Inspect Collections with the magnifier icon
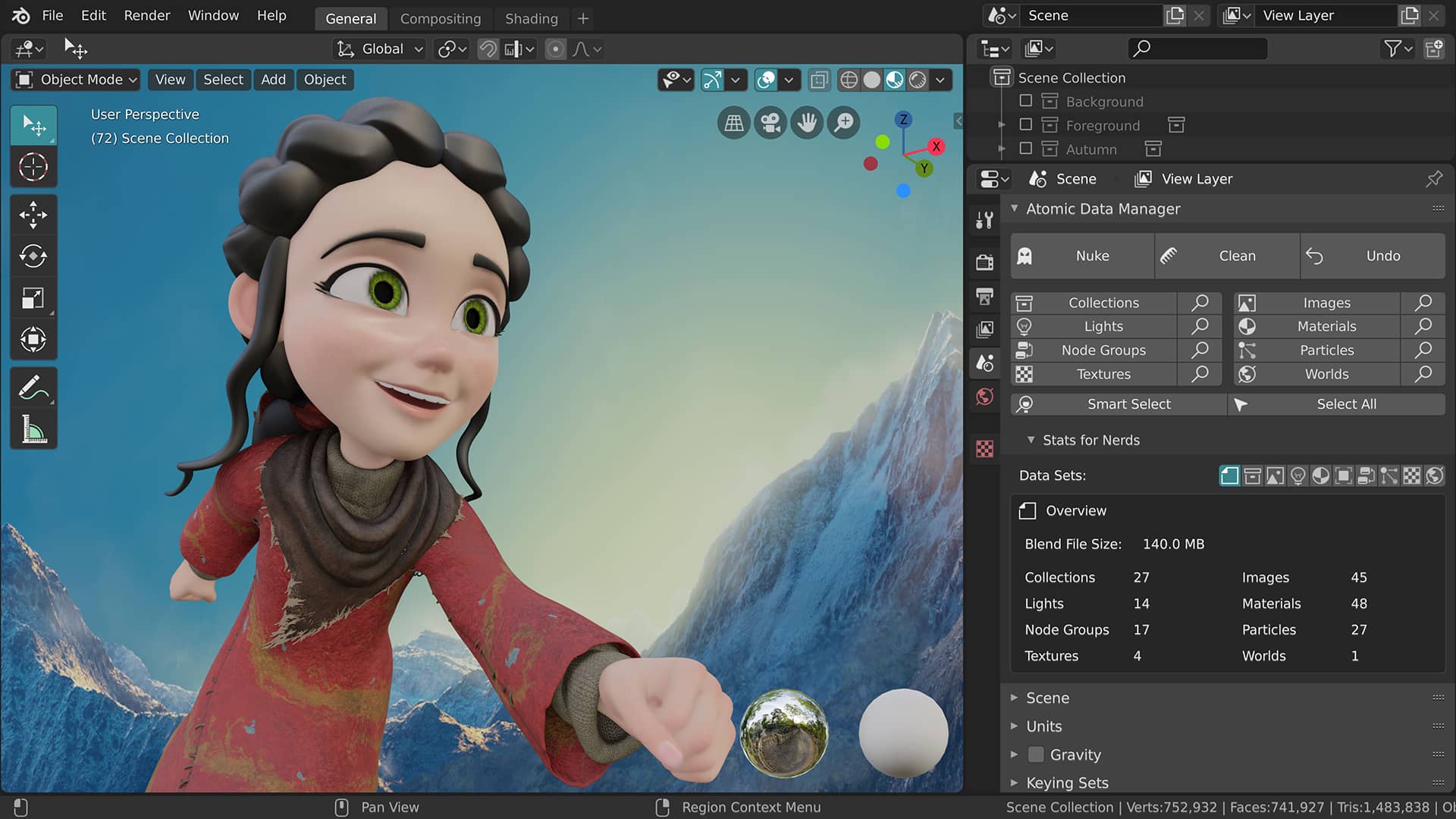The height and width of the screenshot is (819, 1456). click(1200, 303)
